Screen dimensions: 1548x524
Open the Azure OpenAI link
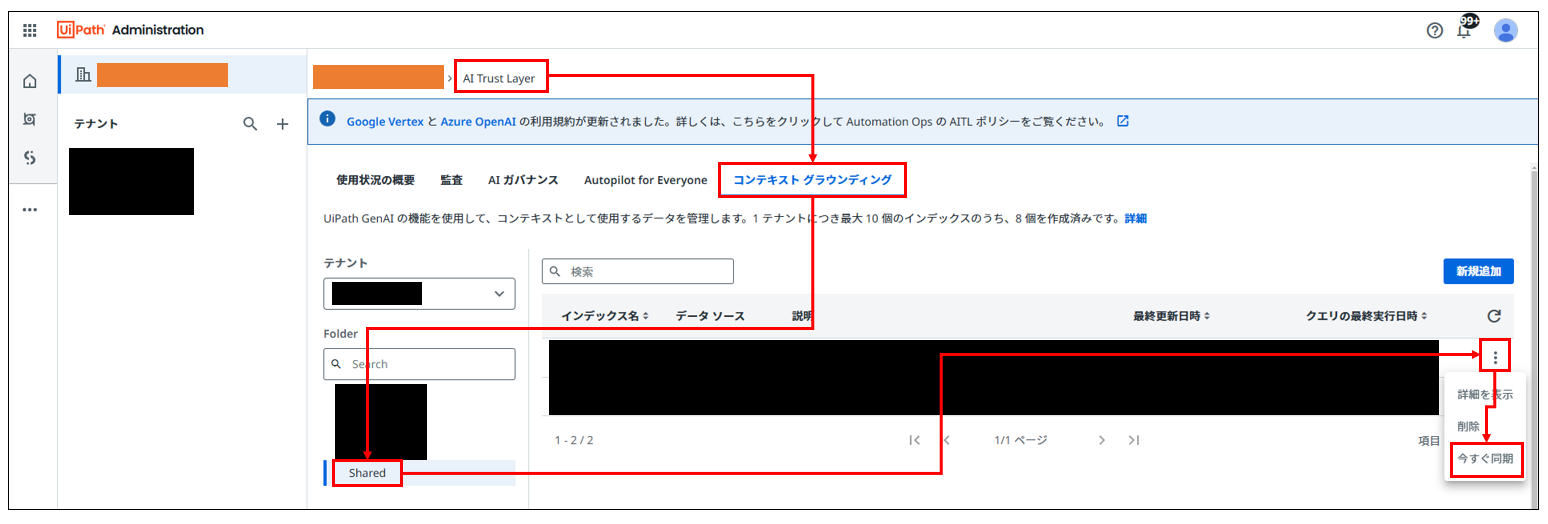478,121
